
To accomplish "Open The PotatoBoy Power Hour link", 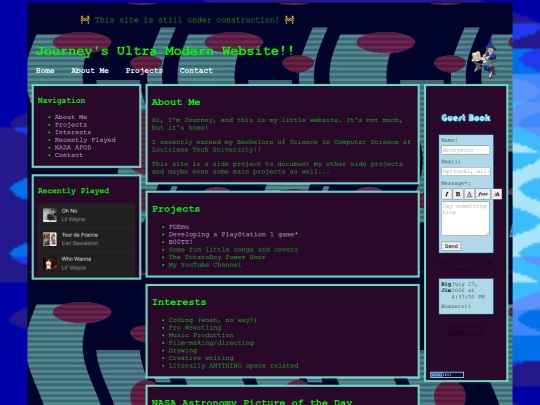I will click(x=217, y=257).
